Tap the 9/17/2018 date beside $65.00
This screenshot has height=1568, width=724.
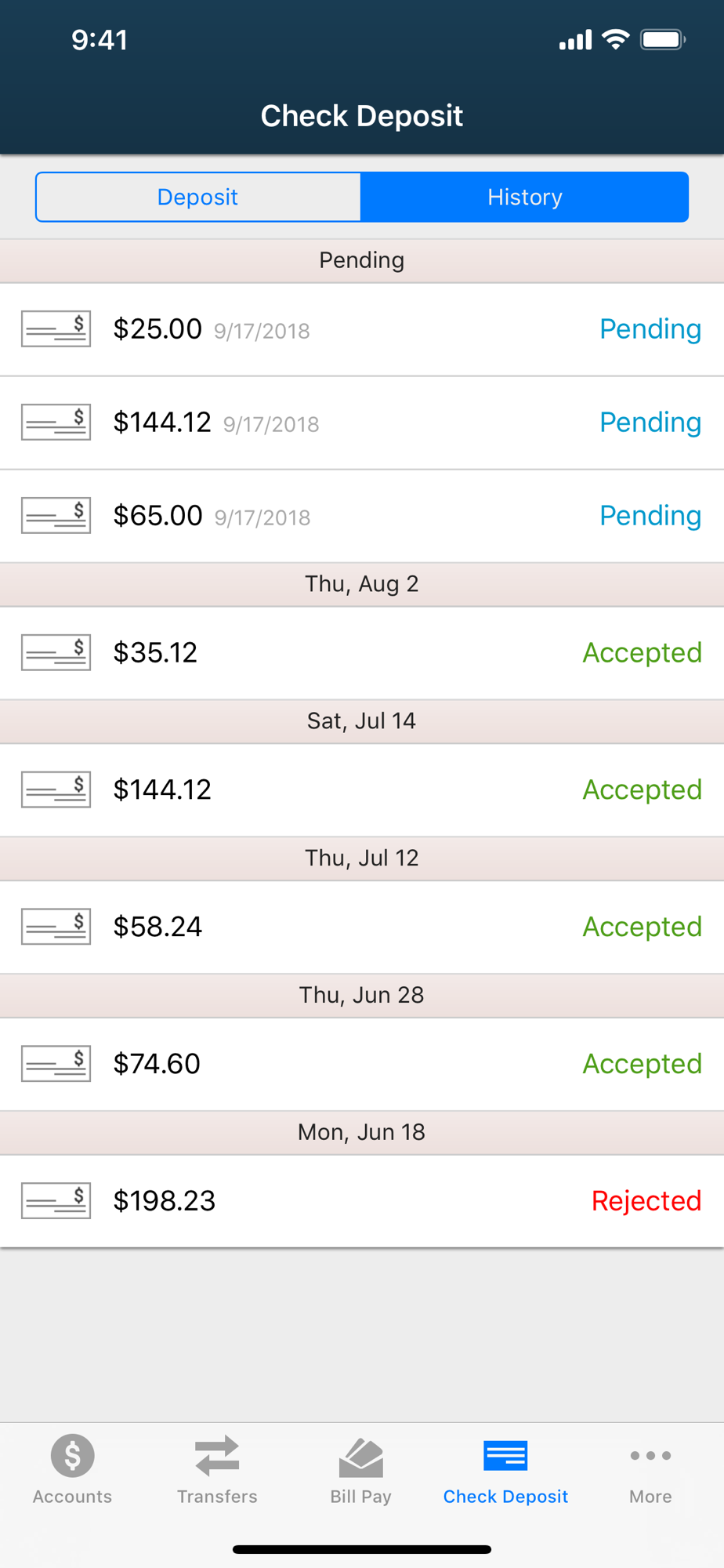pyautogui.click(x=262, y=517)
